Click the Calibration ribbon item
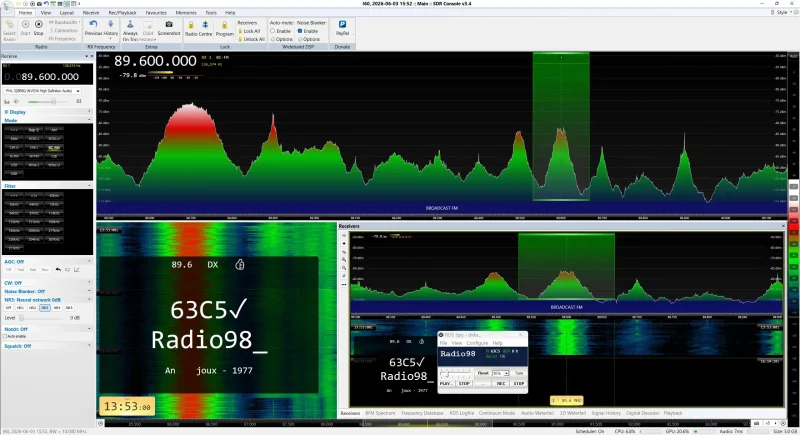 [x=64, y=31]
